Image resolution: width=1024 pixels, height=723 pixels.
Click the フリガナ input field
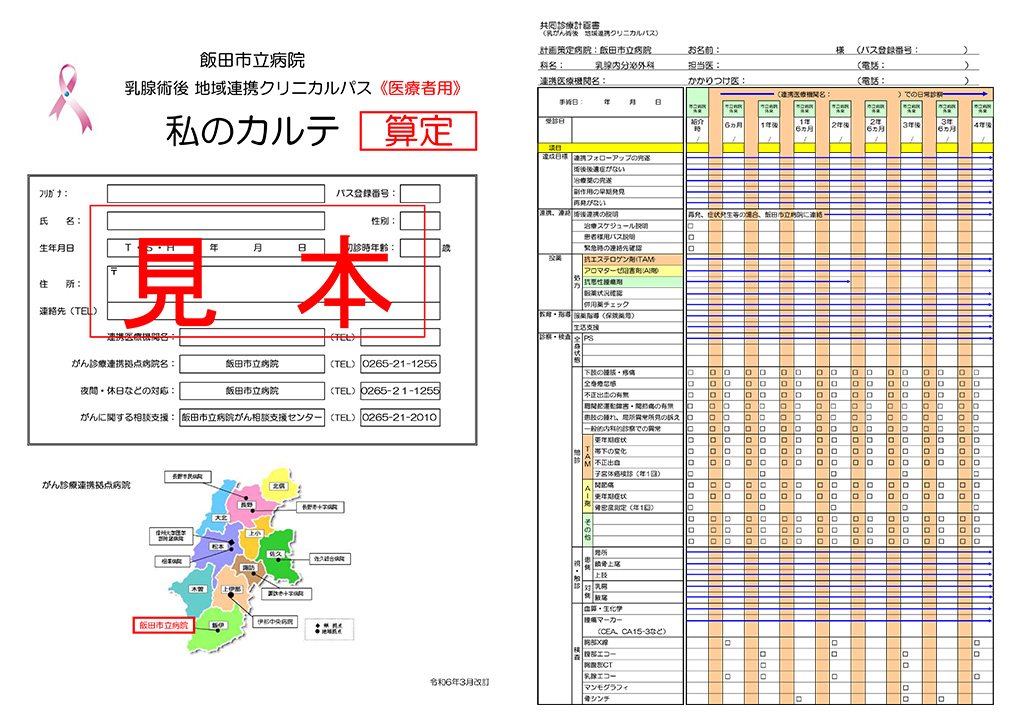tap(215, 194)
